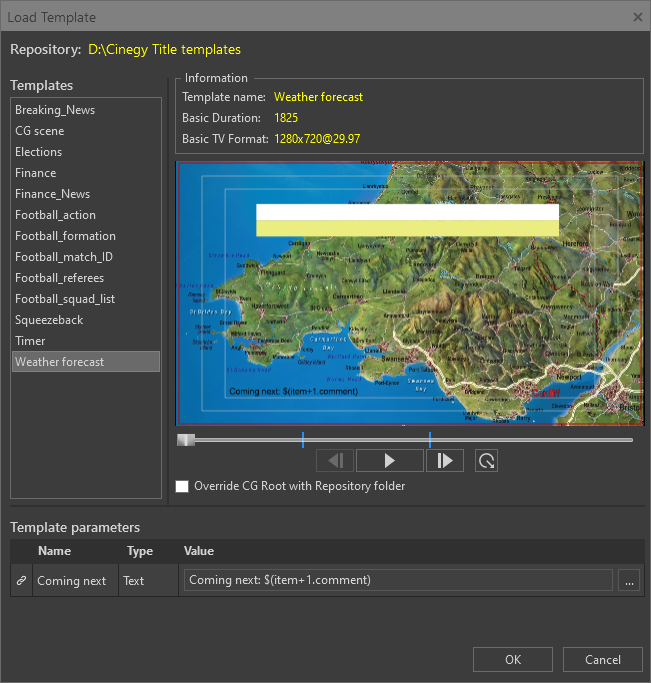
Task: Choose the Elections template from list
Action: click(x=38, y=152)
